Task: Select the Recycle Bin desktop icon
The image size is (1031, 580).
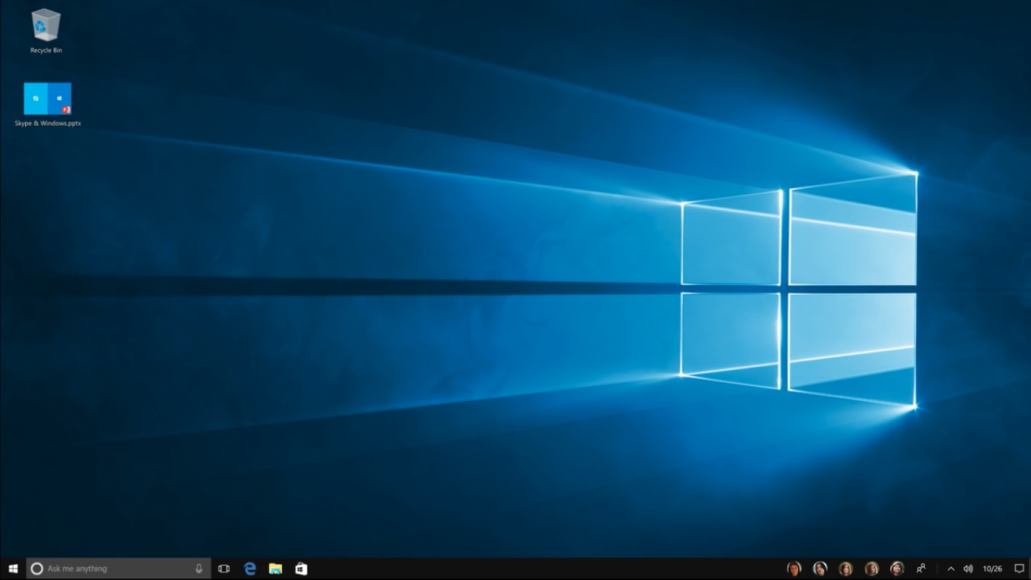Action: pos(46,30)
